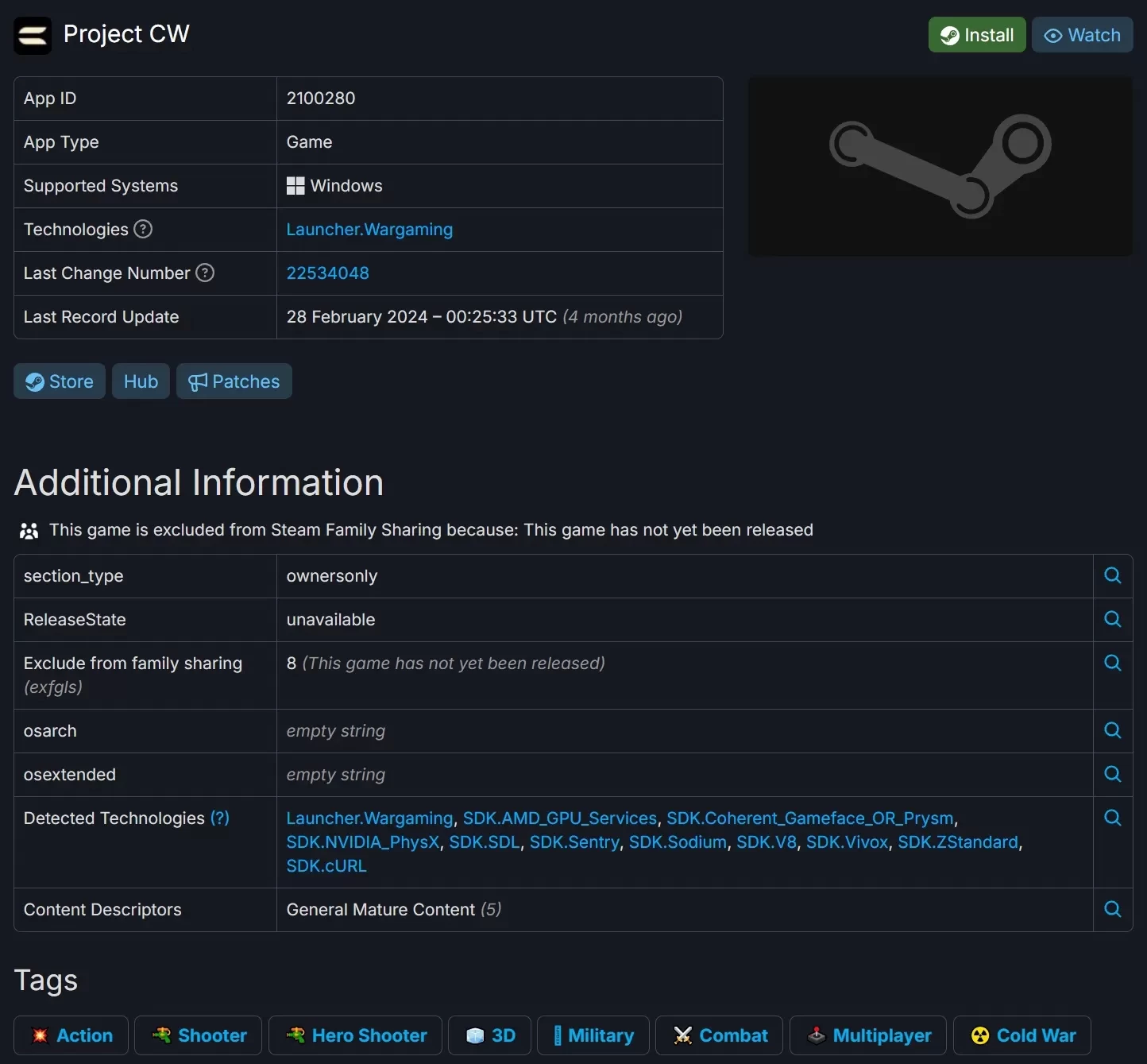
Task: Click the 'Game' App Type value
Action: tap(309, 142)
